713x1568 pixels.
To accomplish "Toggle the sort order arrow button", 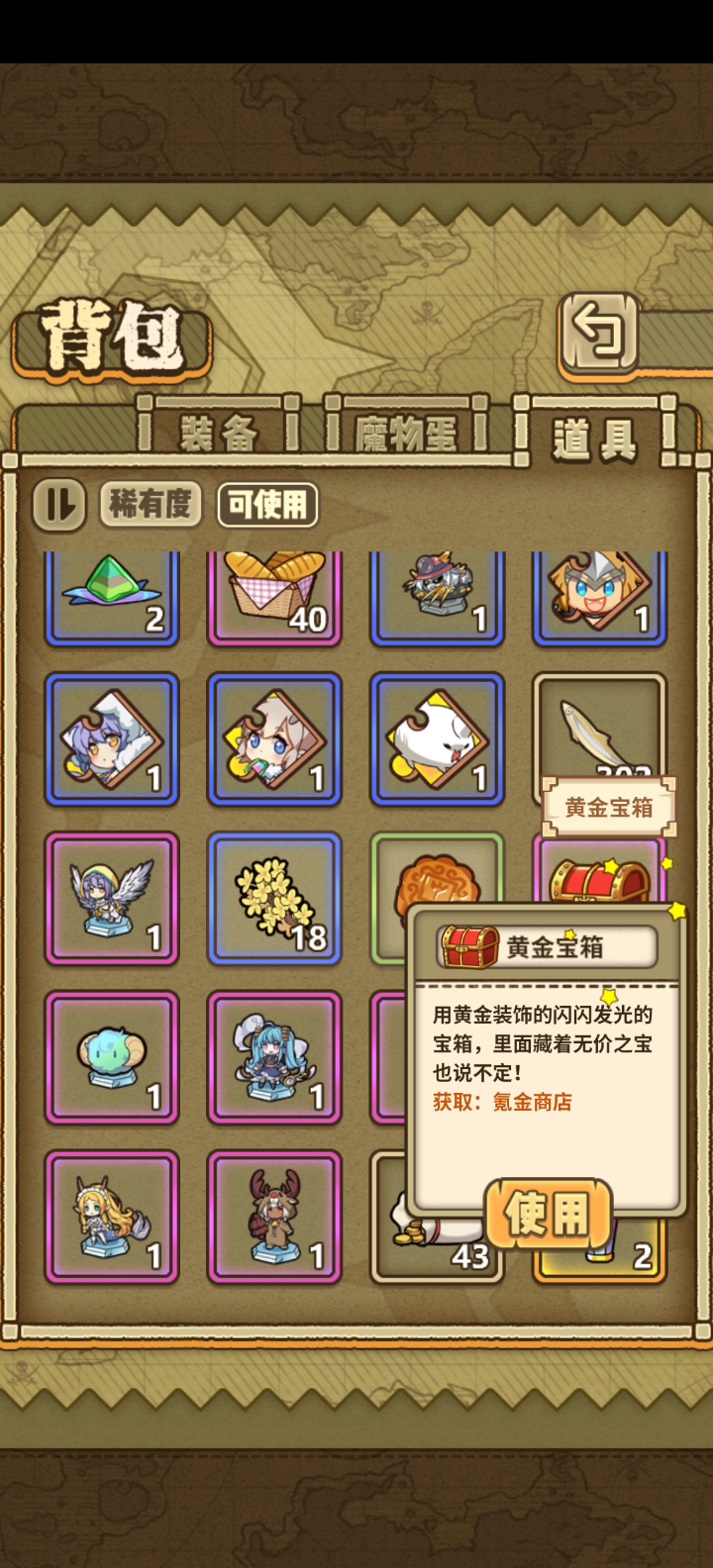I will (59, 505).
